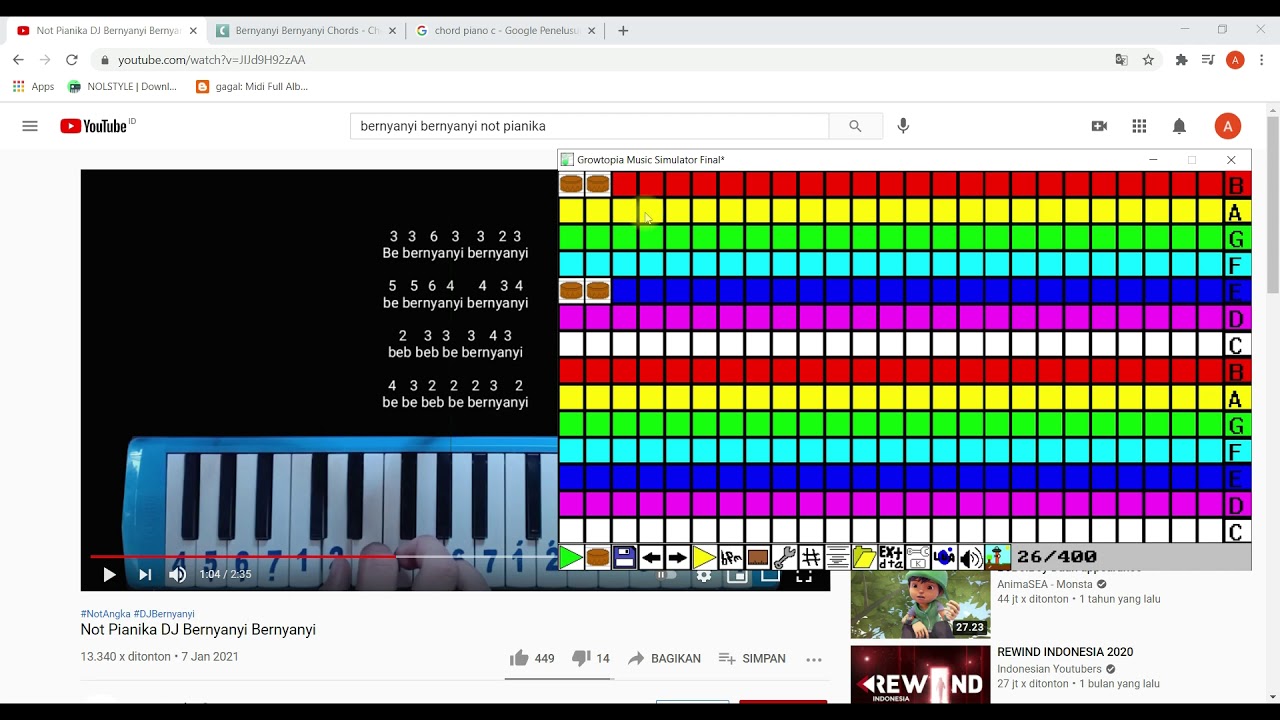Screen dimensions: 1280x720
Task: Switch to Not Pianika DJ Bernyanyi tab
Action: coord(106,31)
